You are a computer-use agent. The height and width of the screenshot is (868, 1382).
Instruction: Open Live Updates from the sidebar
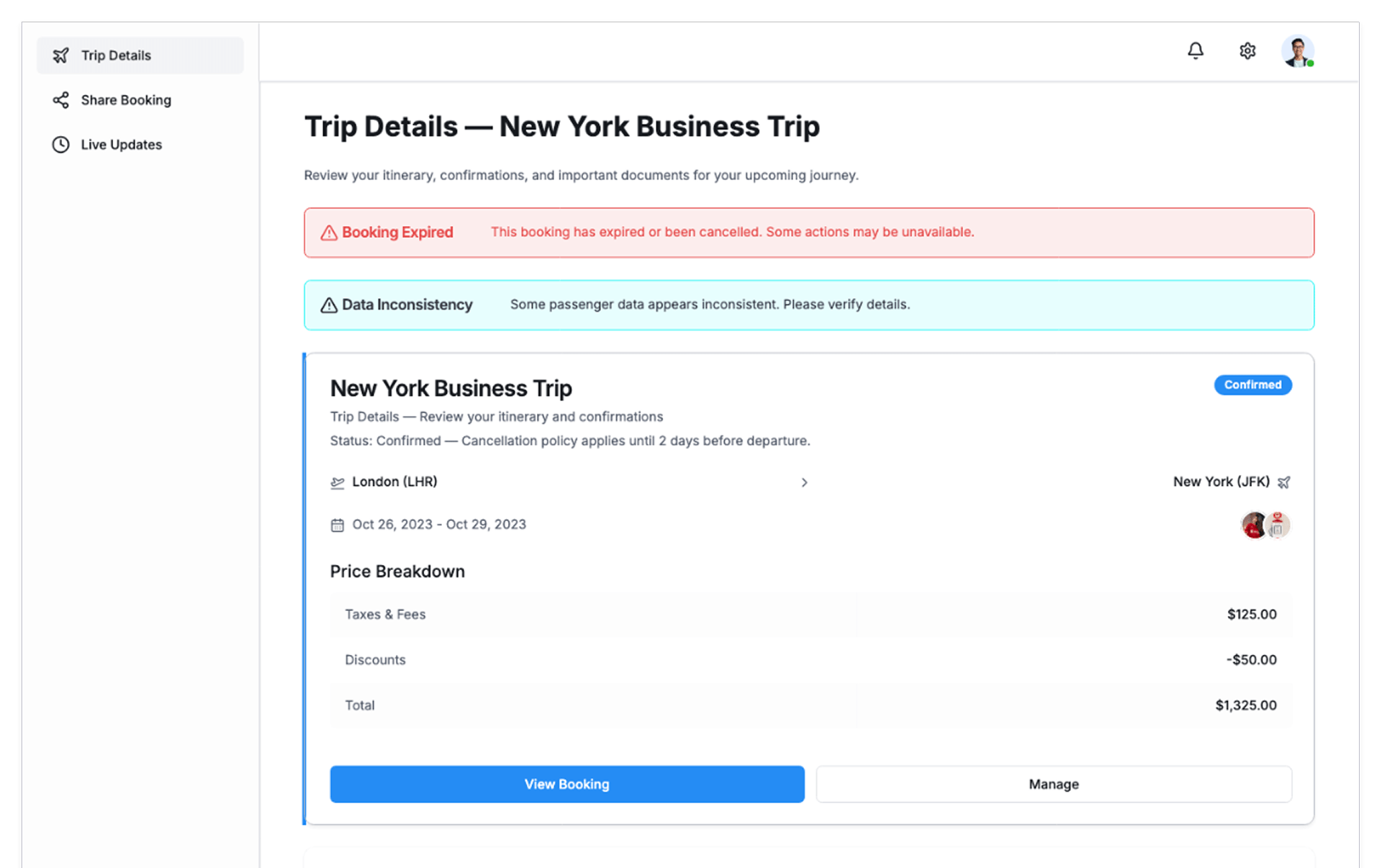point(121,145)
